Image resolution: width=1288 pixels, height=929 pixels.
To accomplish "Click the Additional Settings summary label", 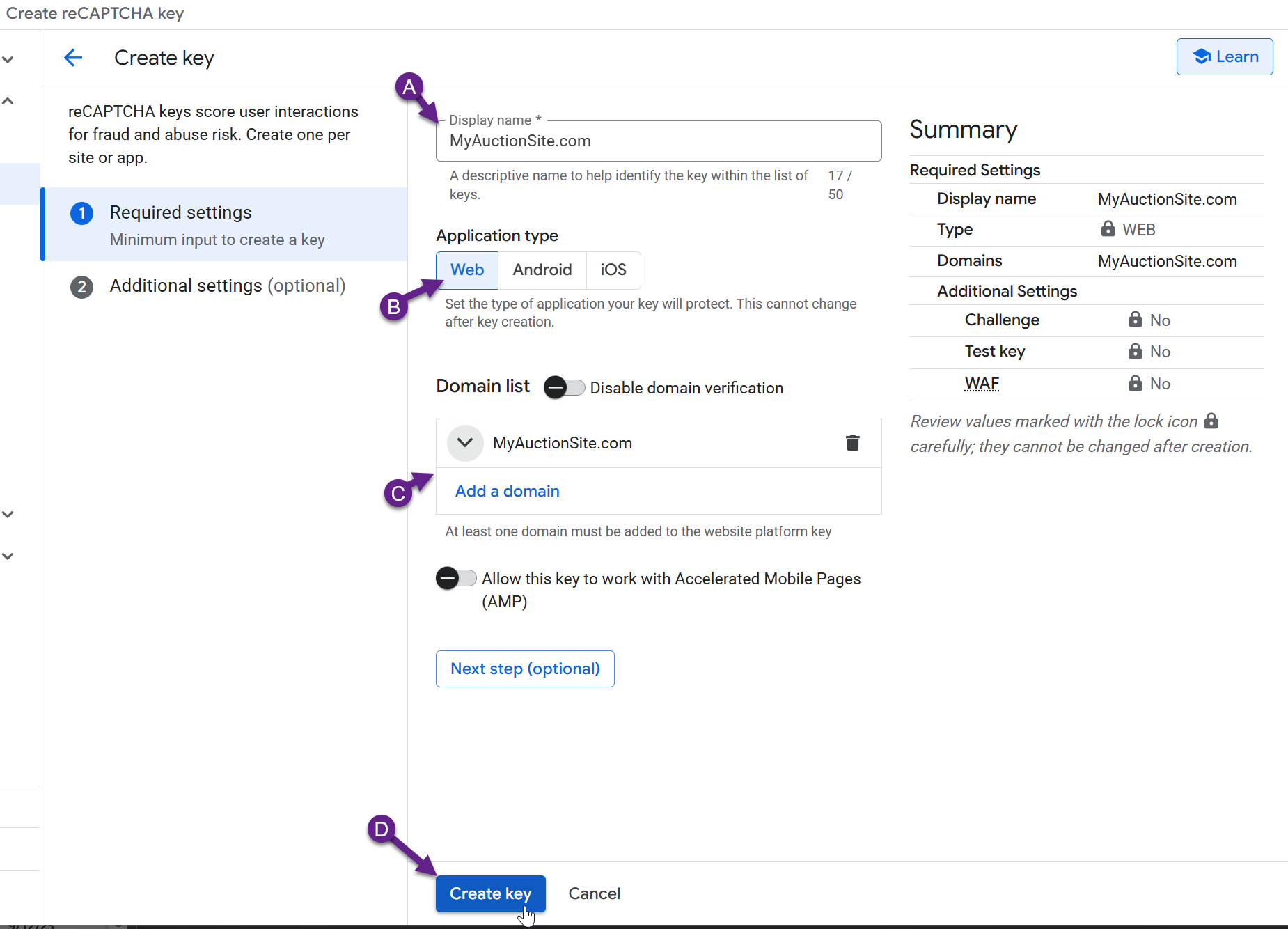I will (1007, 291).
